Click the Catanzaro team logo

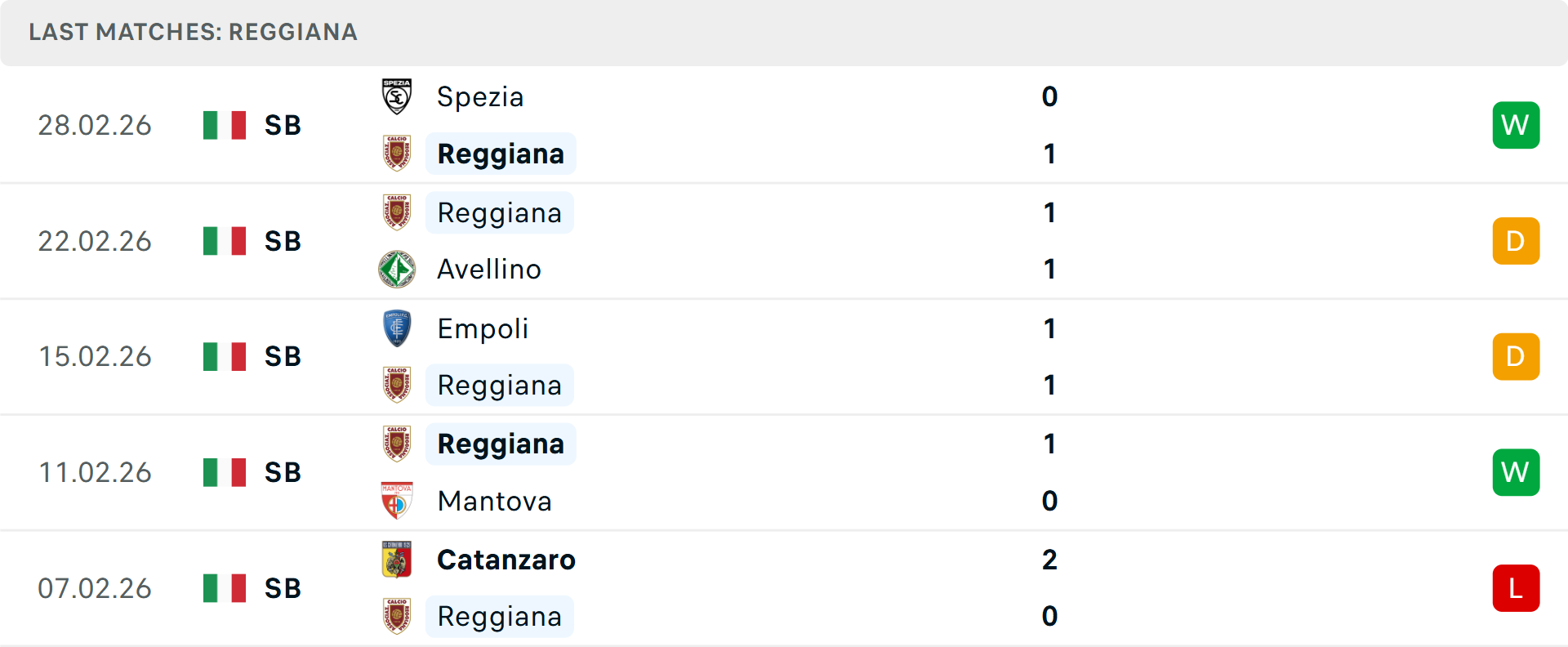397,560
